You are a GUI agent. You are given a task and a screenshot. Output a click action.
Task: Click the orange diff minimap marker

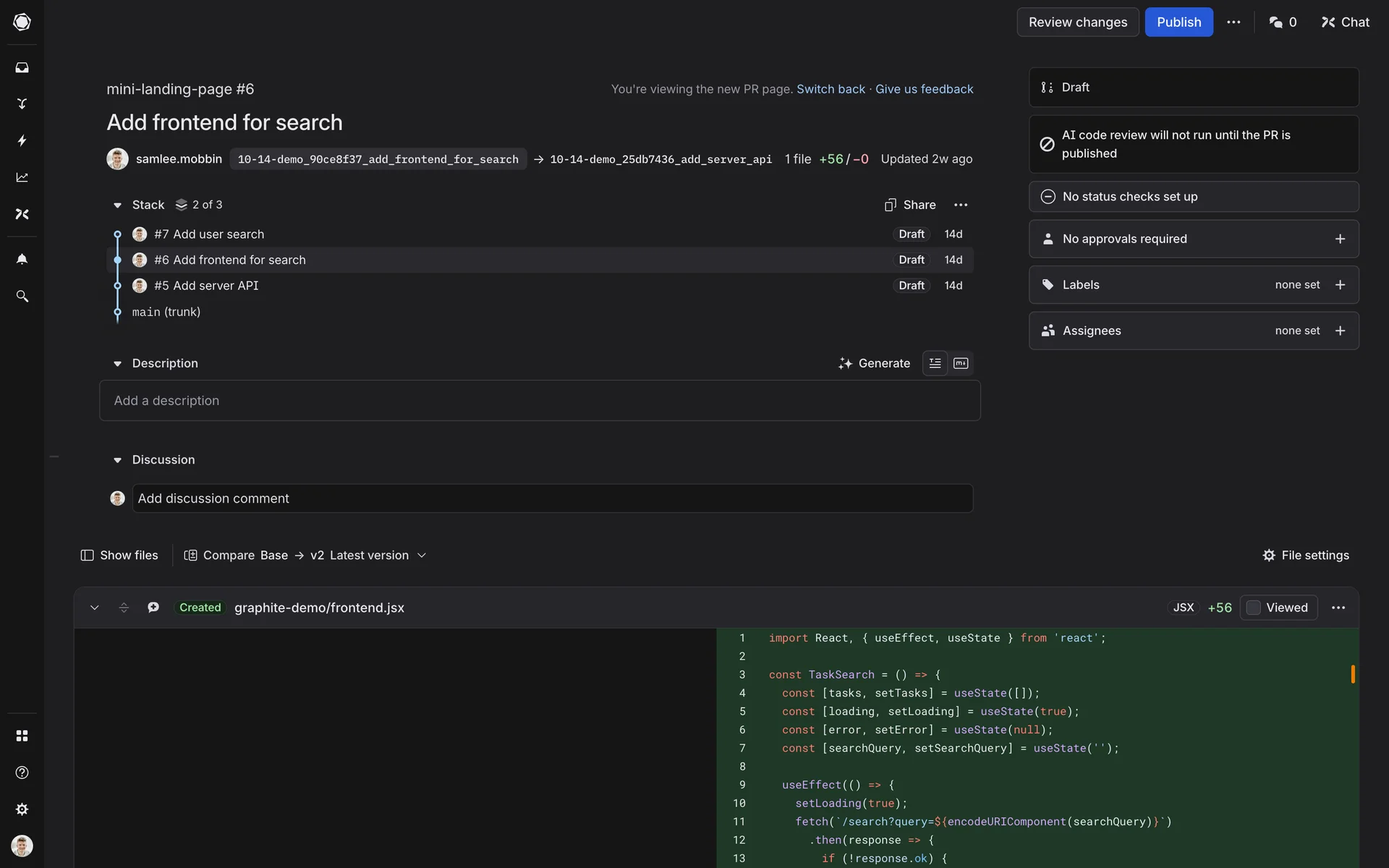click(x=1352, y=674)
